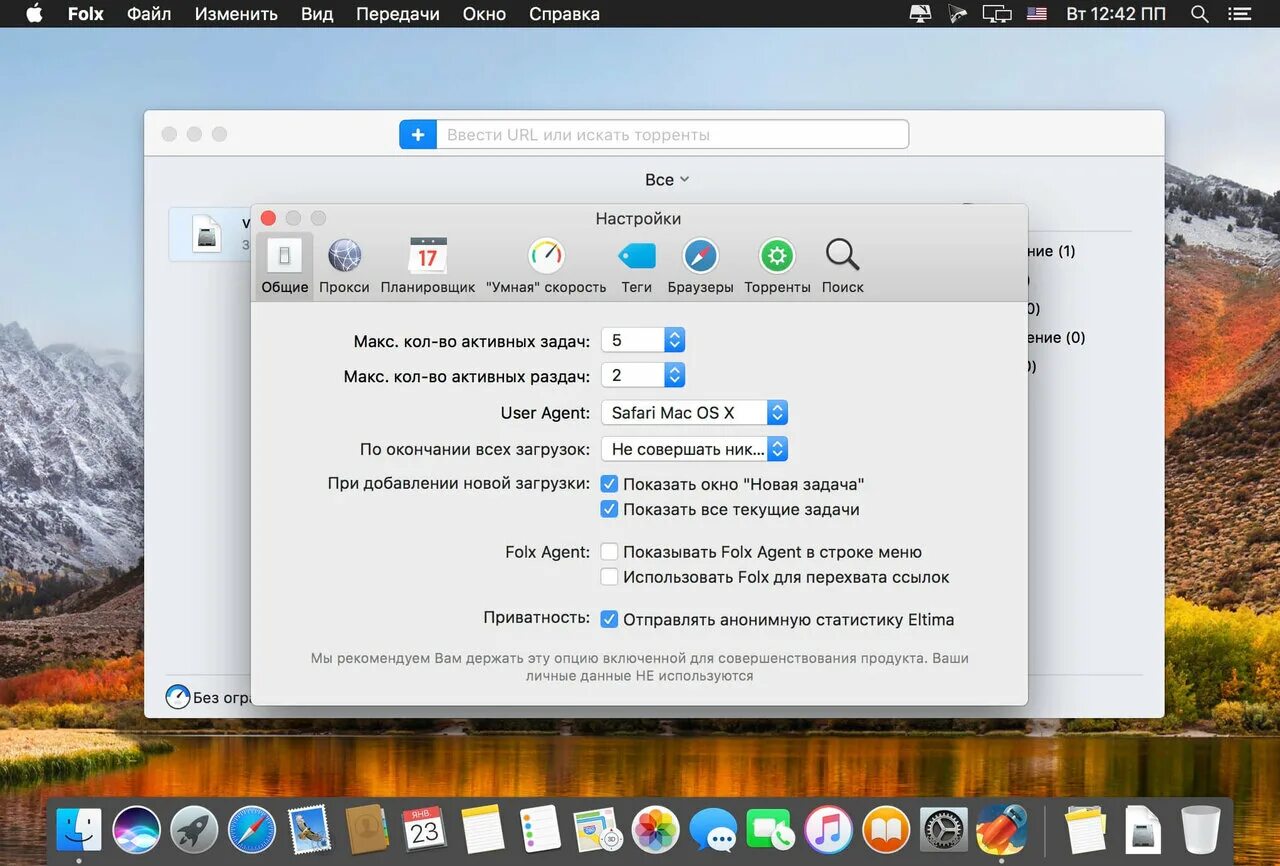Open the По окончании всех загрузок dropdown
Image resolution: width=1280 pixels, height=866 pixels.
coord(695,449)
